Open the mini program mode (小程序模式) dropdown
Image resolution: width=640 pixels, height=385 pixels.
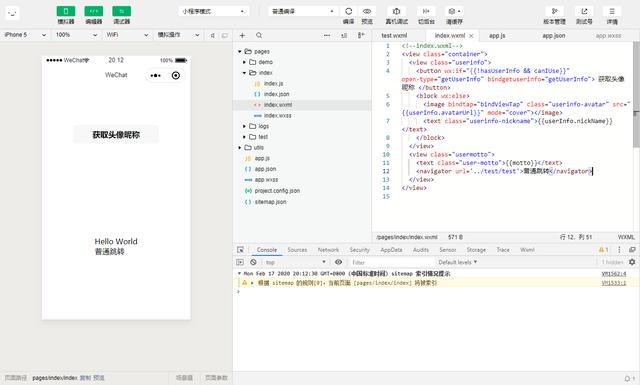click(x=213, y=11)
